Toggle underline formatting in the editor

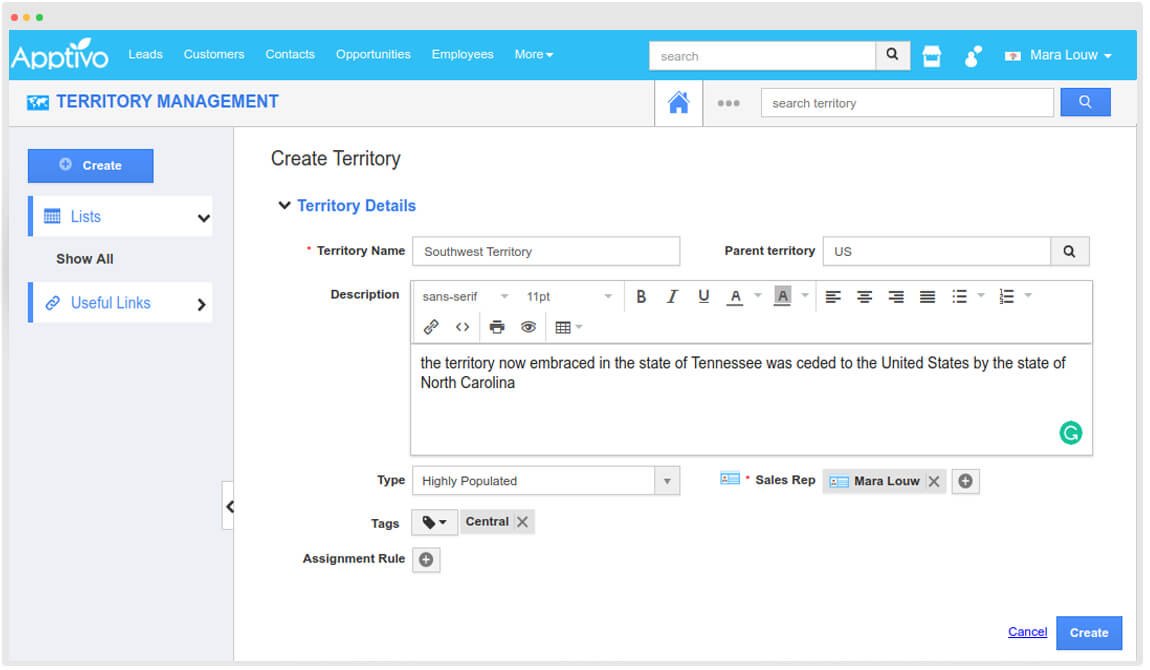tap(703, 296)
